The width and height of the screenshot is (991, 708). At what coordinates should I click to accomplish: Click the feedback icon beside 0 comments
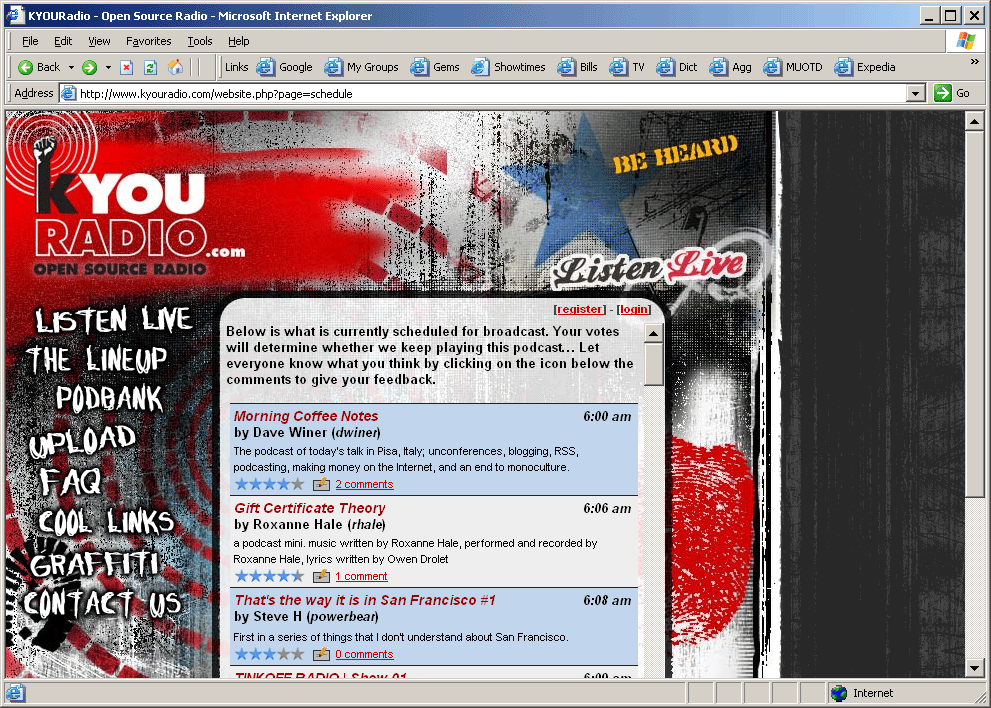click(321, 654)
